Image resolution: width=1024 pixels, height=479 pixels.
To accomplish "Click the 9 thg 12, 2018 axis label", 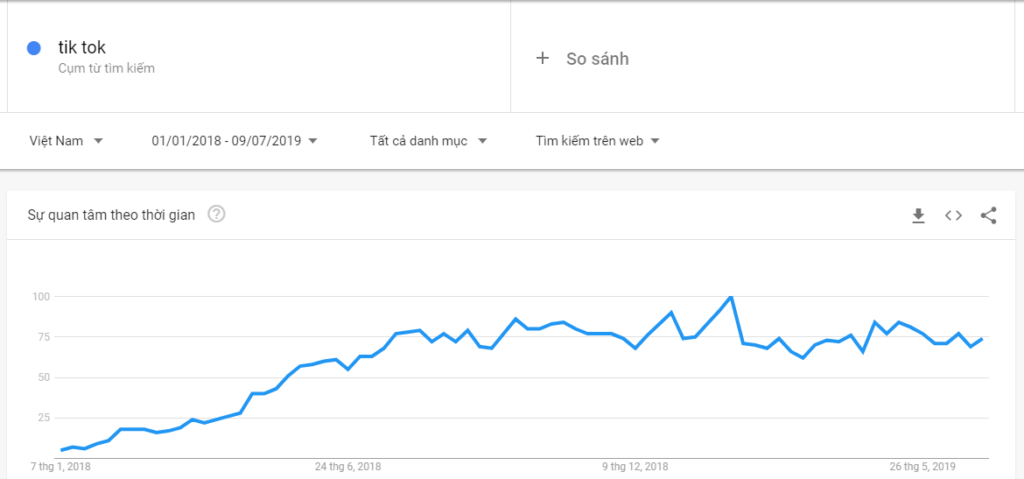I will (x=635, y=467).
